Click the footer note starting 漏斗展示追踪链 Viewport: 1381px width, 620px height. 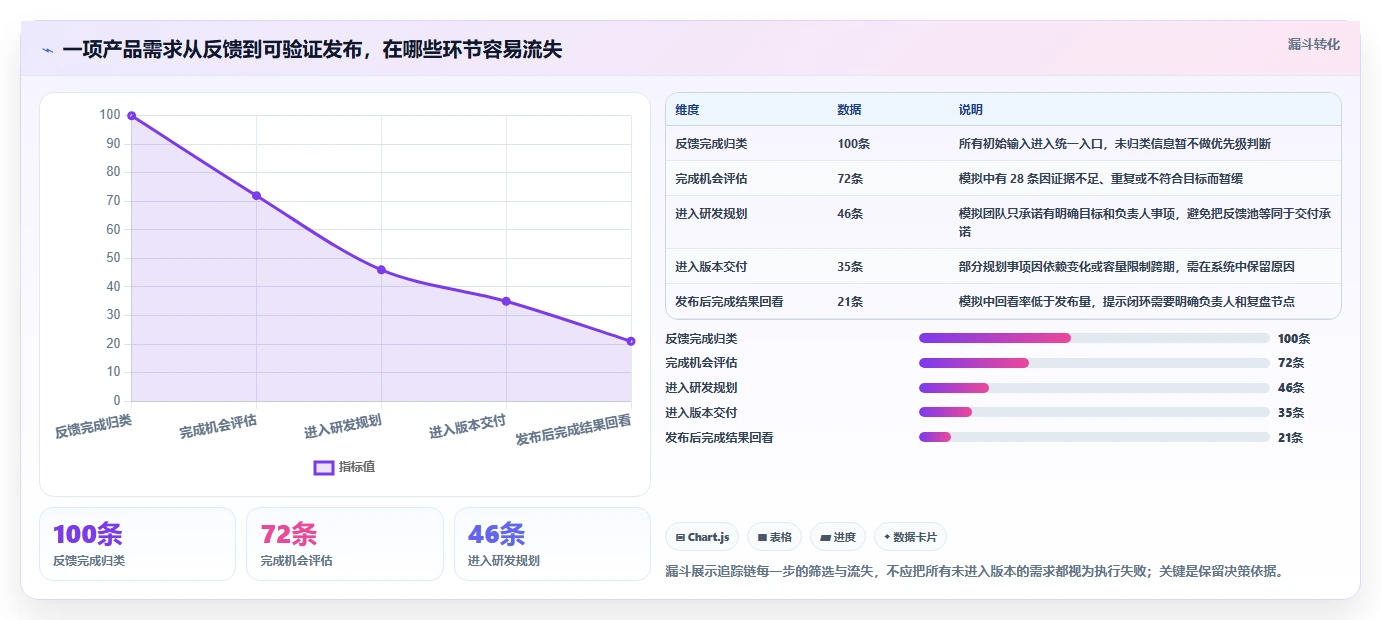tap(974, 572)
